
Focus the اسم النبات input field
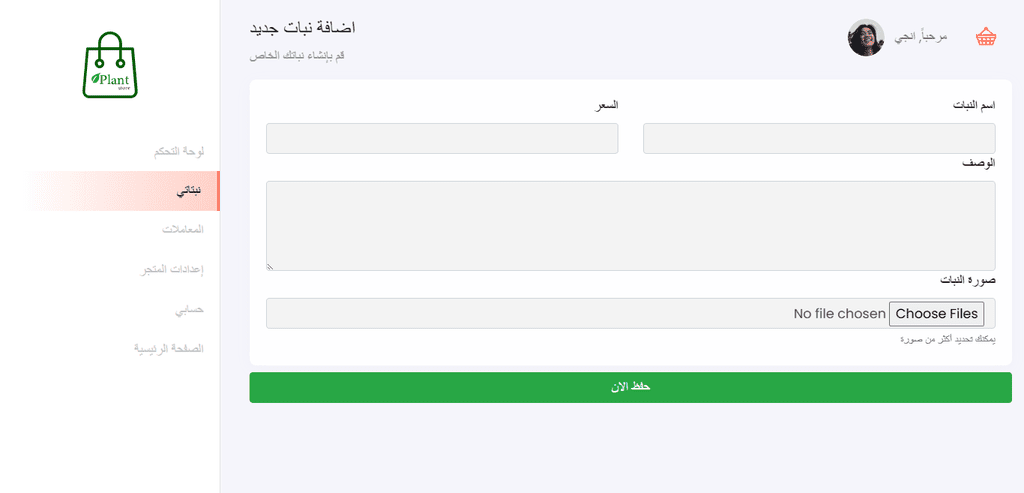[x=819, y=138]
